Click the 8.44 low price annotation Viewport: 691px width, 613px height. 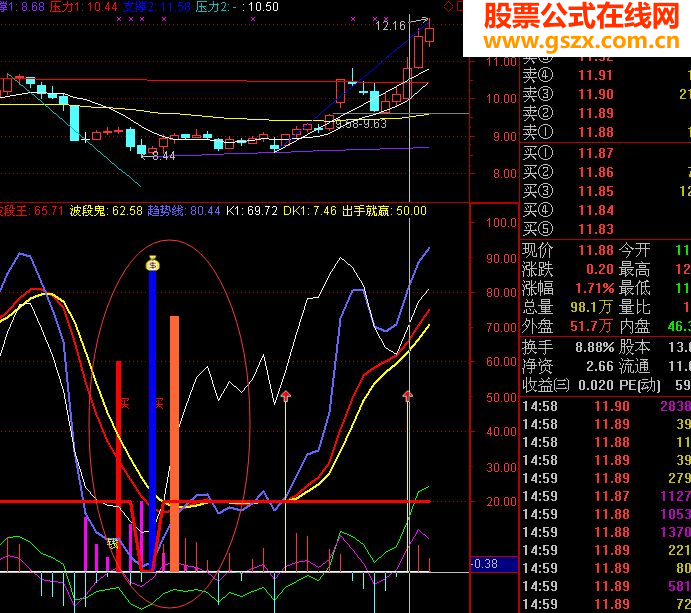click(x=163, y=156)
